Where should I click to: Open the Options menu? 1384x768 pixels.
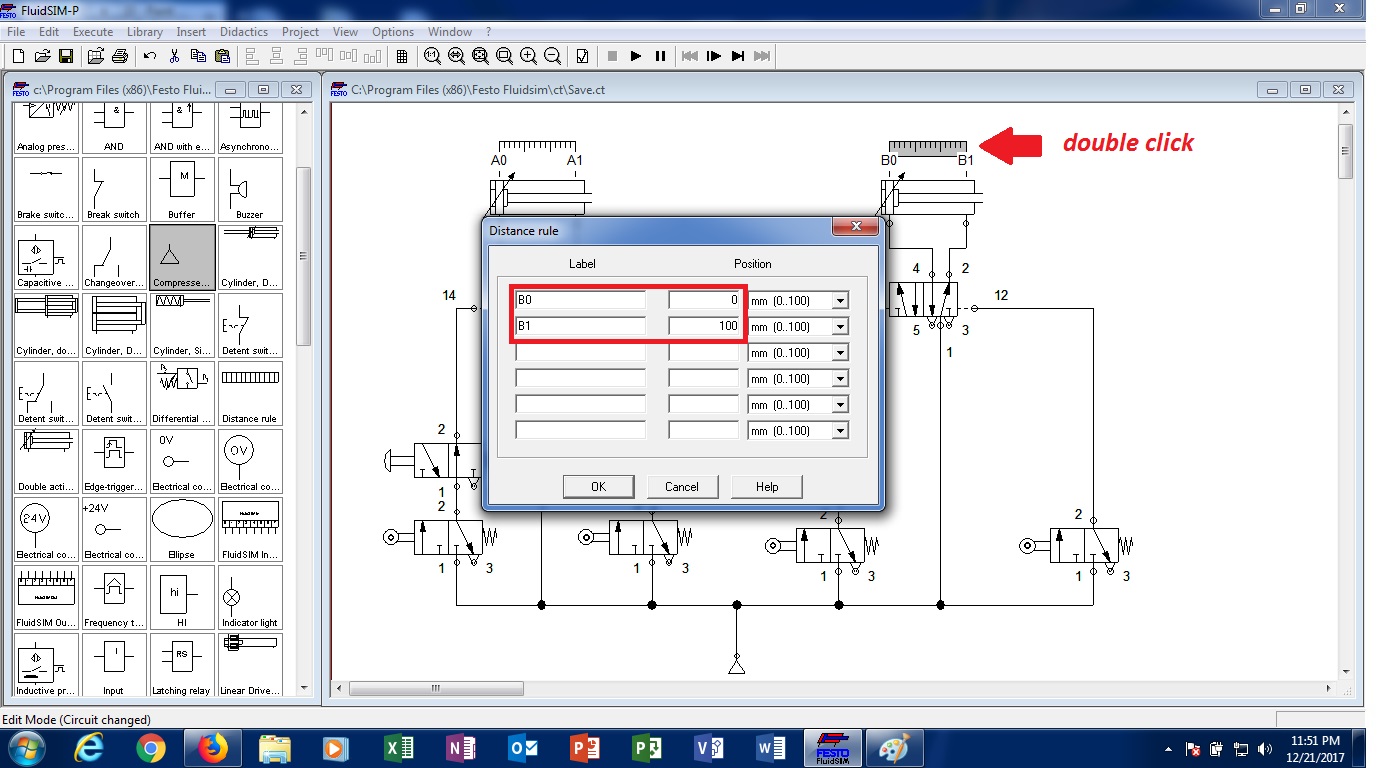coord(393,32)
